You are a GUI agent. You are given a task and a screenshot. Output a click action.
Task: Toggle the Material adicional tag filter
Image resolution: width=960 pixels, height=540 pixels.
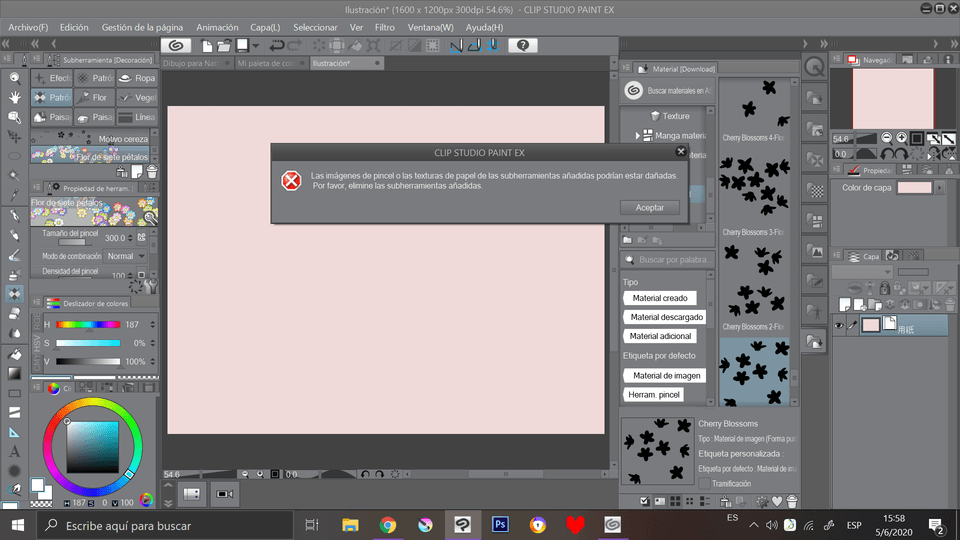[660, 336]
